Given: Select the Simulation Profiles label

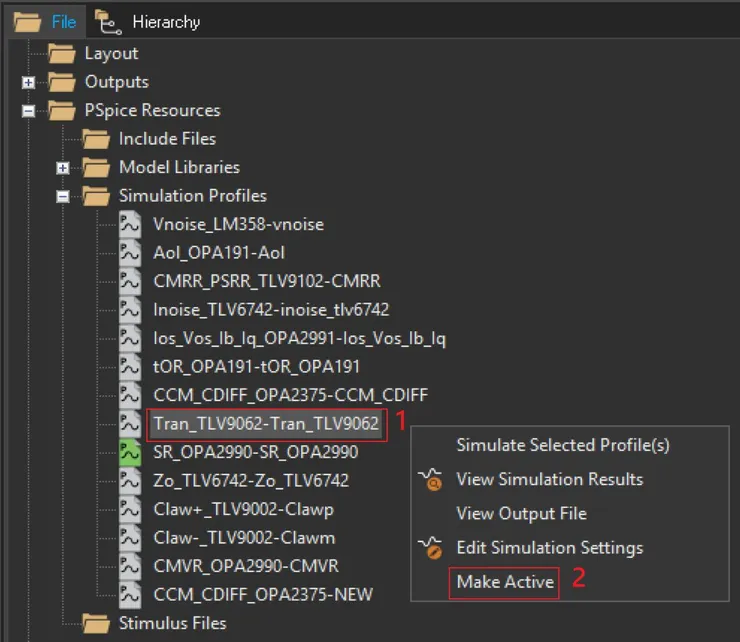Looking at the screenshot, I should point(193,196).
